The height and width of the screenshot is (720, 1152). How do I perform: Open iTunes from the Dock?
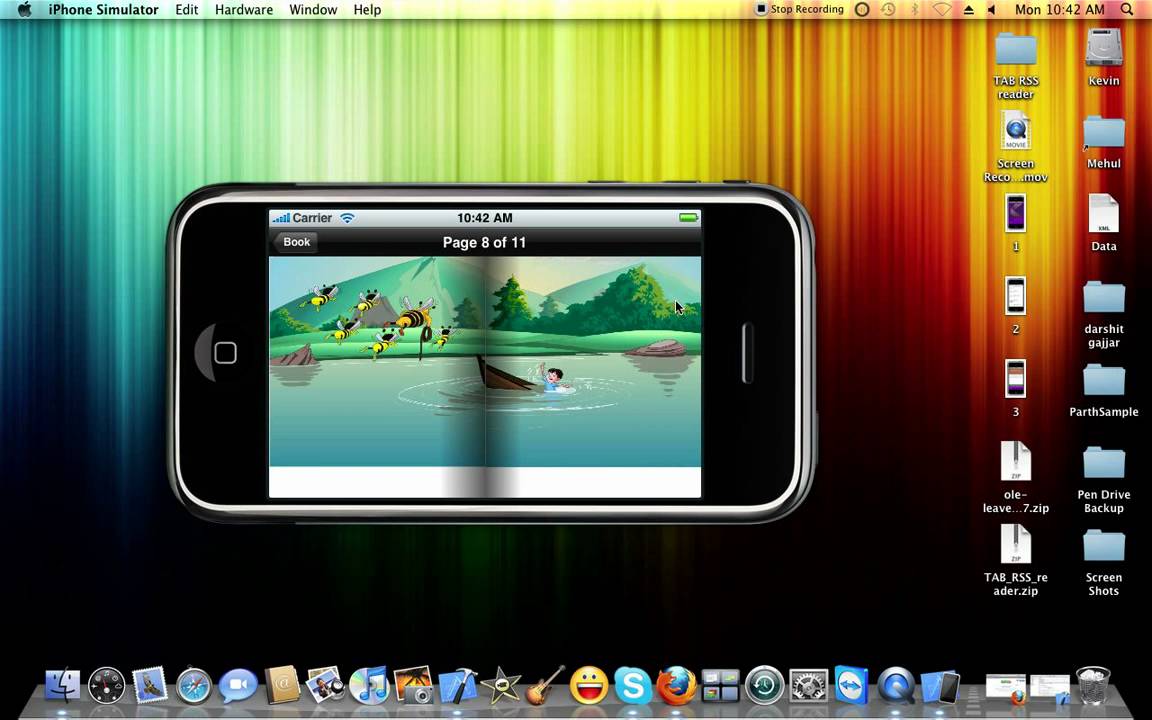[x=370, y=685]
